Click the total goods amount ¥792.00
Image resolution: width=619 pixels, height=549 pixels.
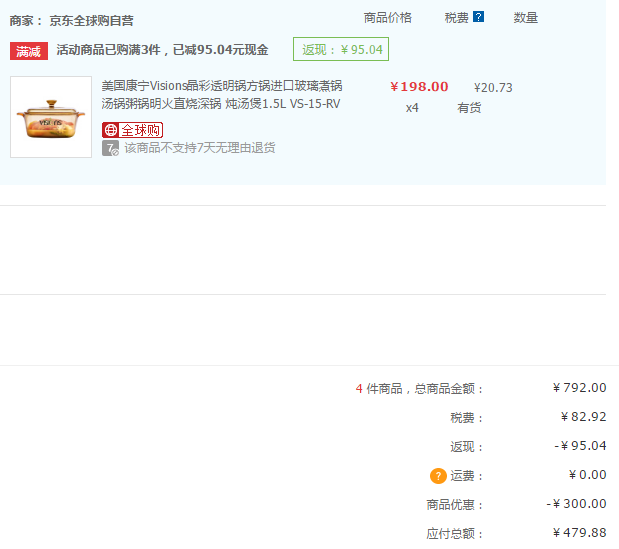(x=579, y=388)
